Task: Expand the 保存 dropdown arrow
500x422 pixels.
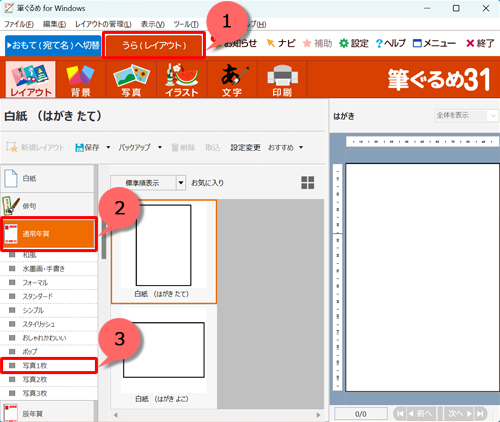Action: tap(108, 147)
